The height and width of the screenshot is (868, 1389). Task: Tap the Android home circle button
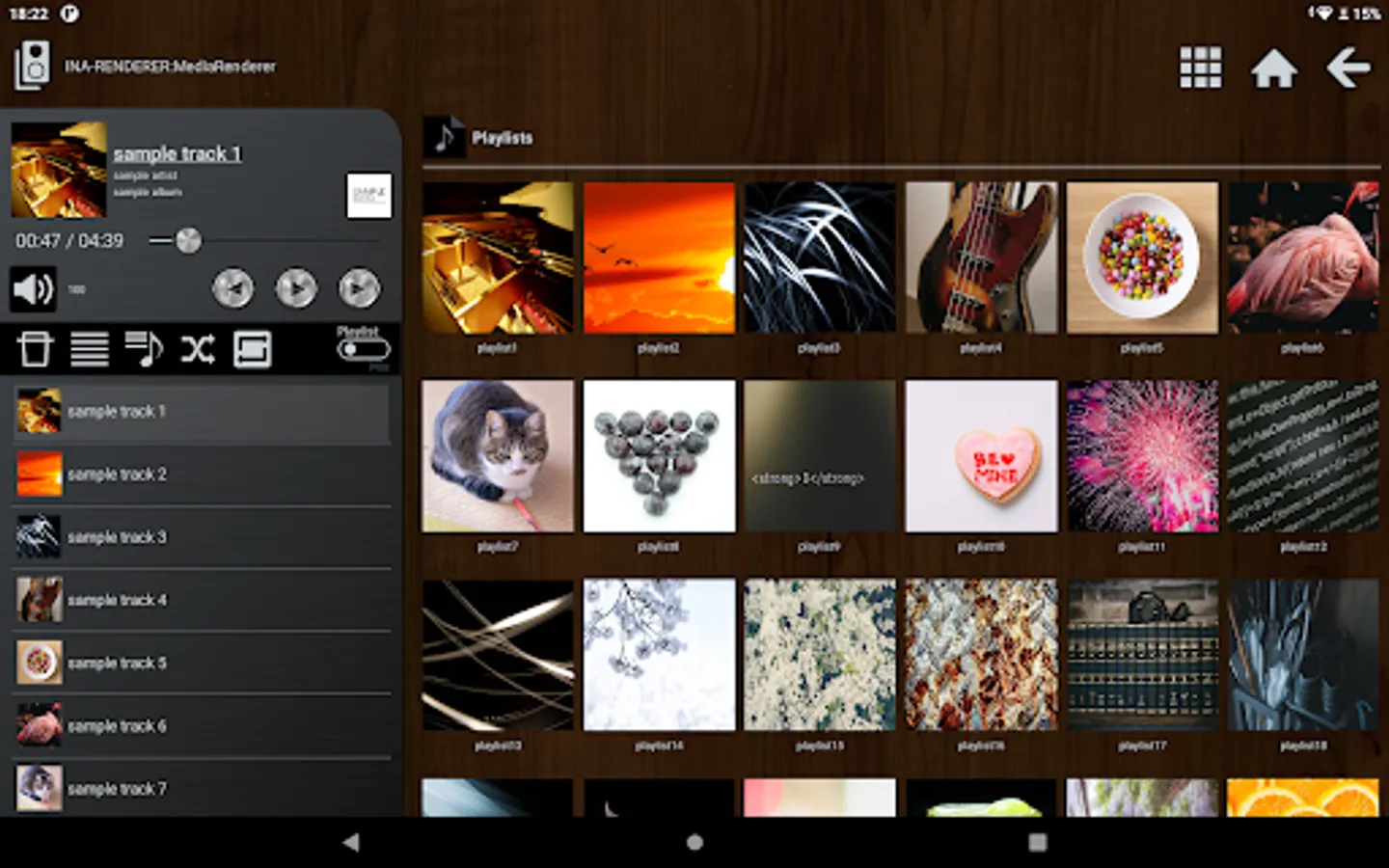point(694,842)
